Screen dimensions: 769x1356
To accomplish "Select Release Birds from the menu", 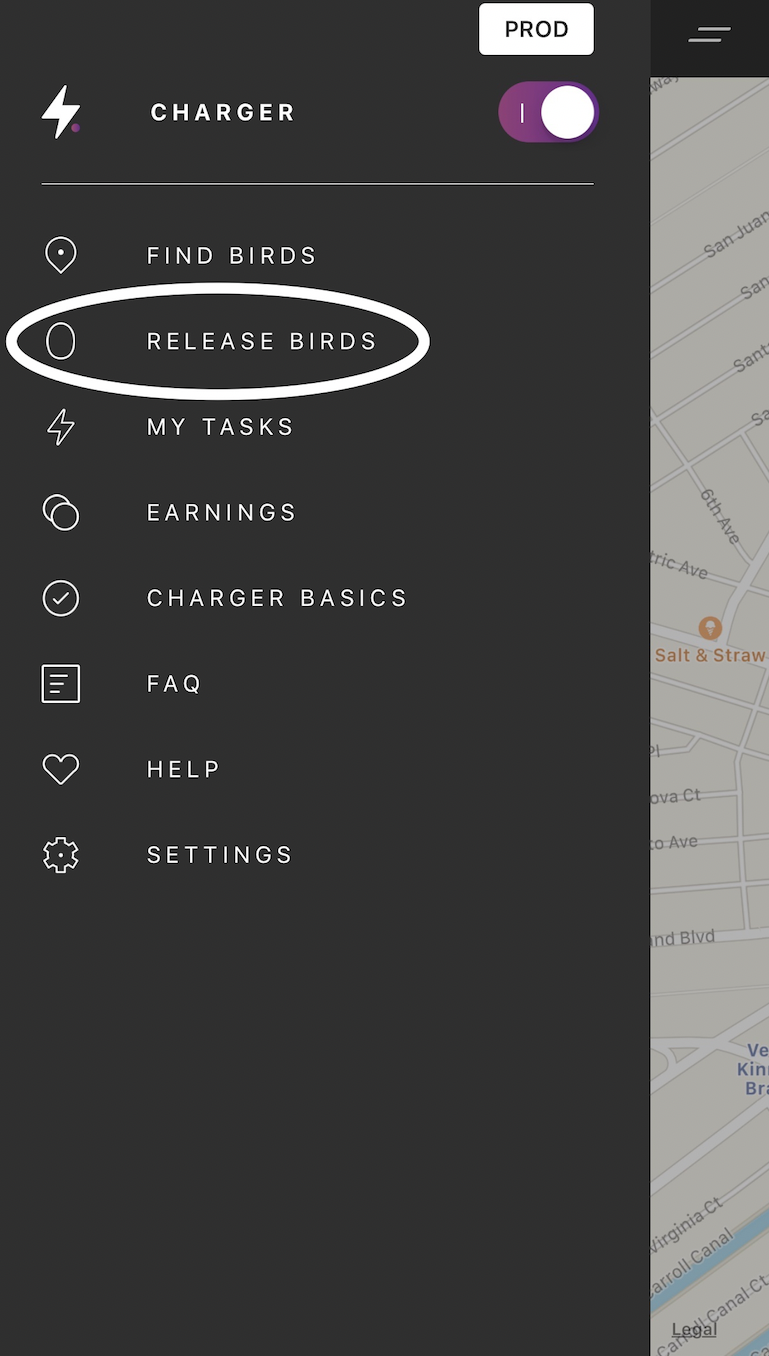I will 262,342.
